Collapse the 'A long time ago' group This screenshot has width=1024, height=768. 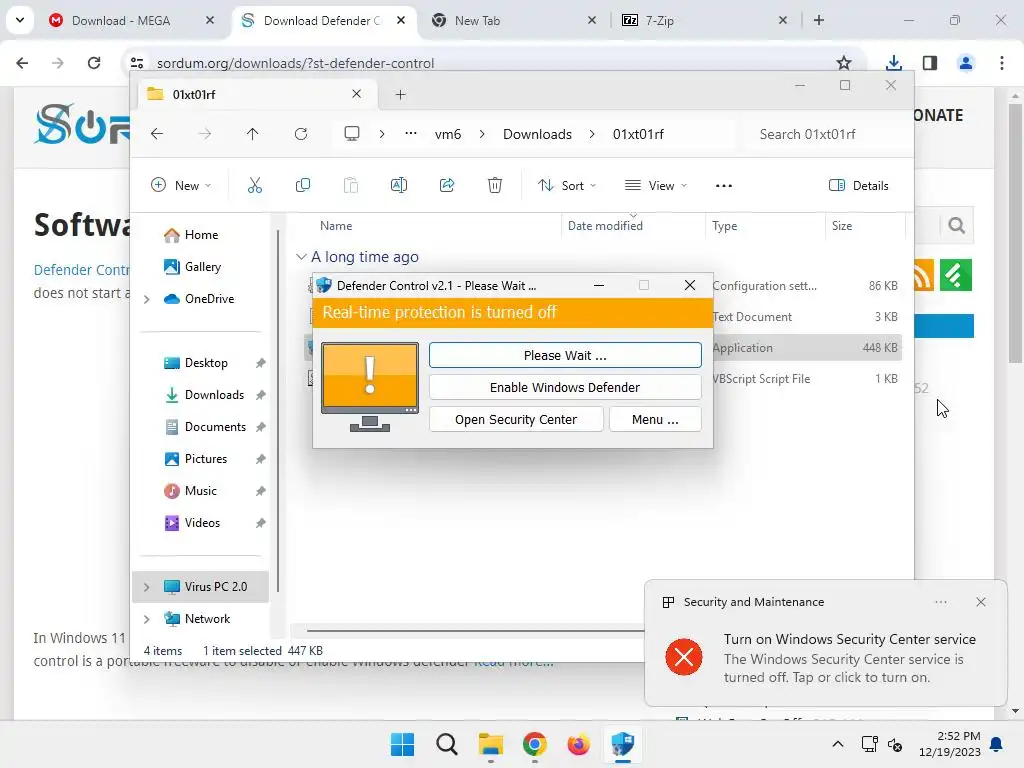(x=301, y=257)
